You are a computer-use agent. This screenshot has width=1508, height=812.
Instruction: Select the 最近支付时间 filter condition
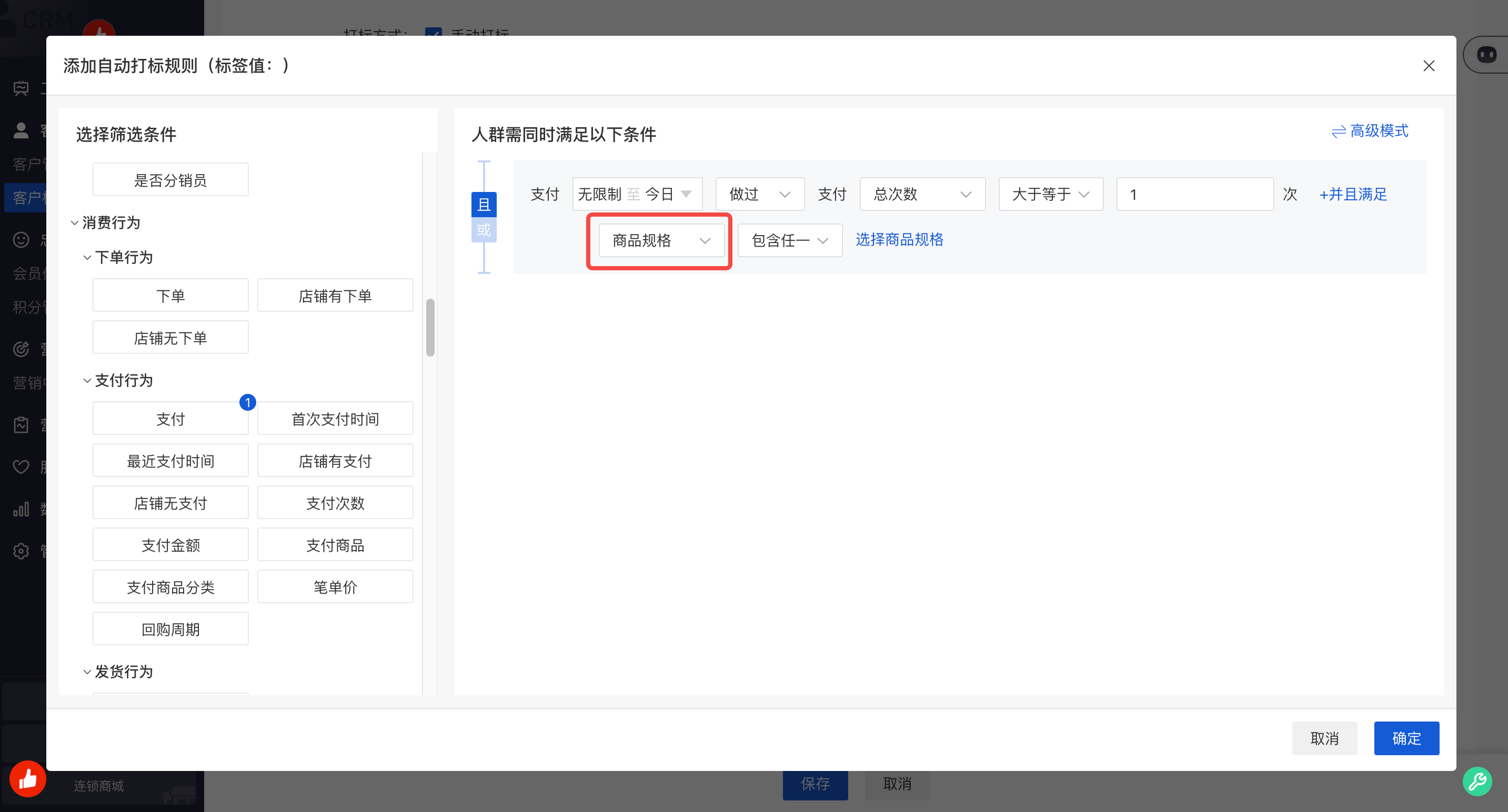point(170,460)
